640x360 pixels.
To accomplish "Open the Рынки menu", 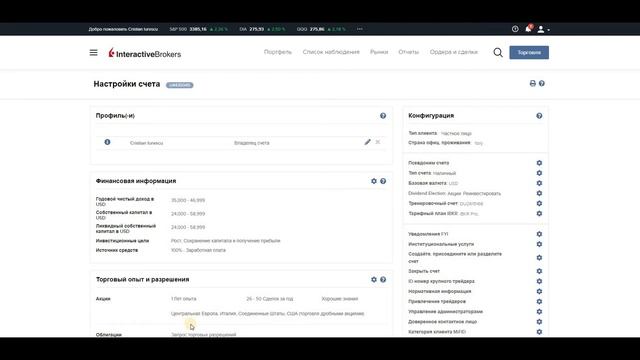I will click(x=379, y=52).
